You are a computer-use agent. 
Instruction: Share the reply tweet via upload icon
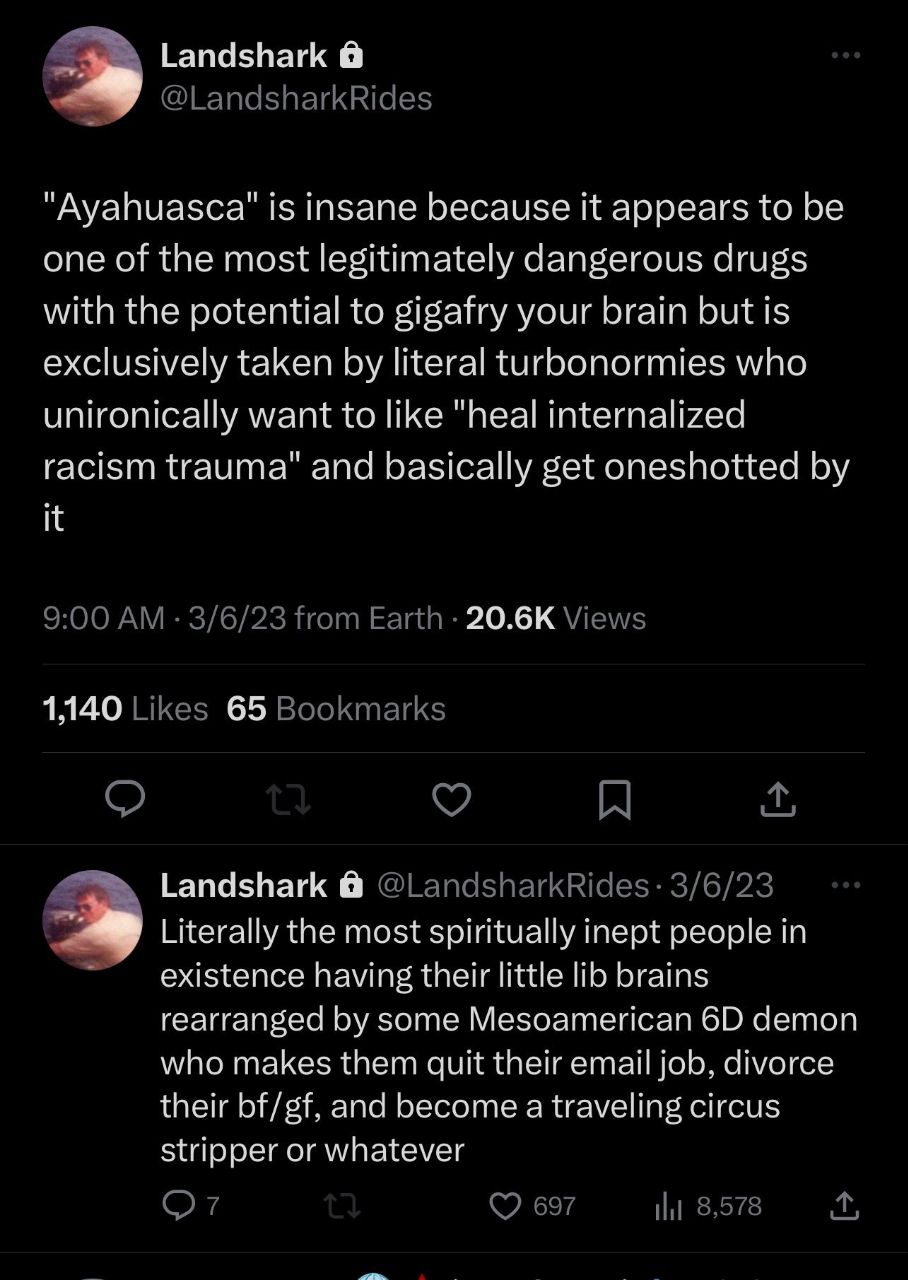844,1206
